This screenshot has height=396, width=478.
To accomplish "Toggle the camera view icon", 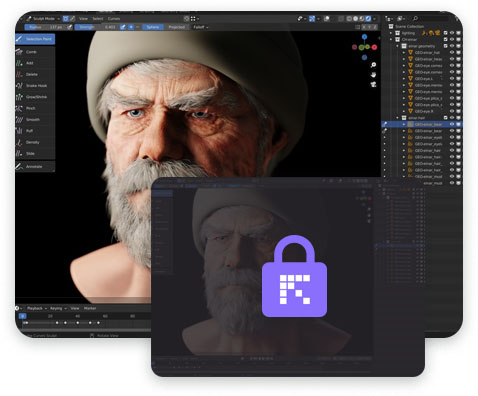I will coord(373,84).
